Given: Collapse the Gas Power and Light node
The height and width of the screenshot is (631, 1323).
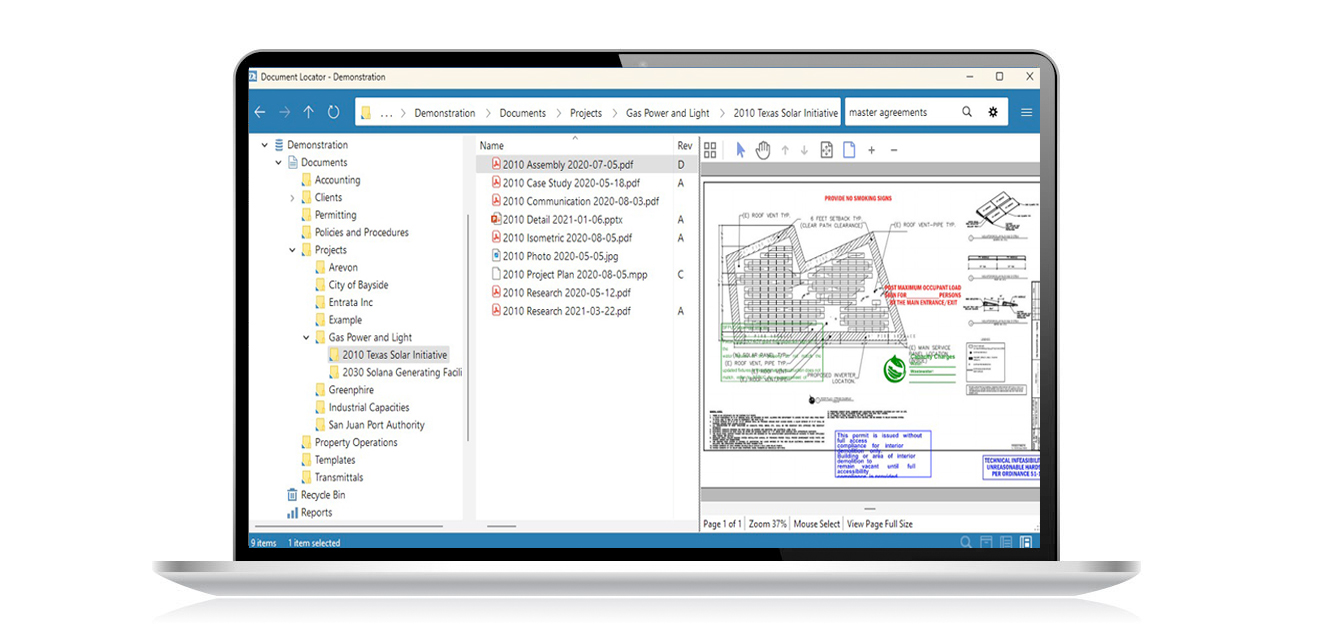Looking at the screenshot, I should [x=306, y=337].
